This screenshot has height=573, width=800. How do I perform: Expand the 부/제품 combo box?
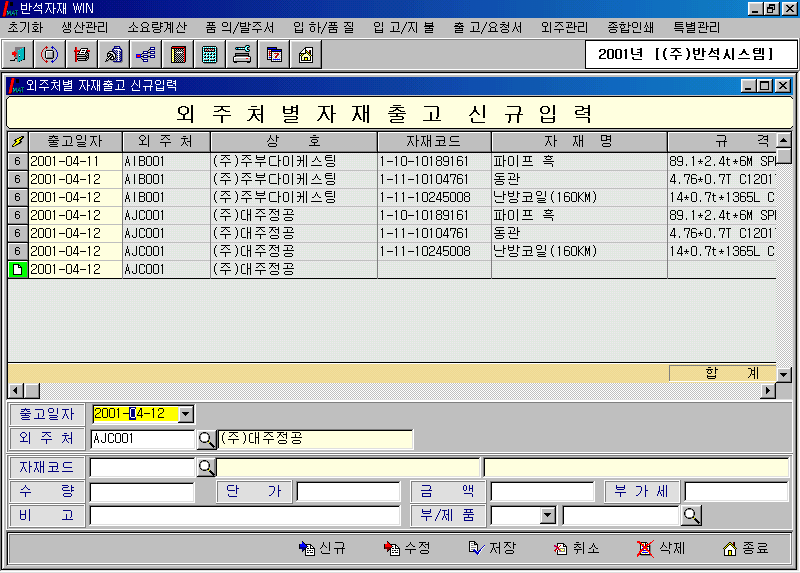tap(547, 516)
